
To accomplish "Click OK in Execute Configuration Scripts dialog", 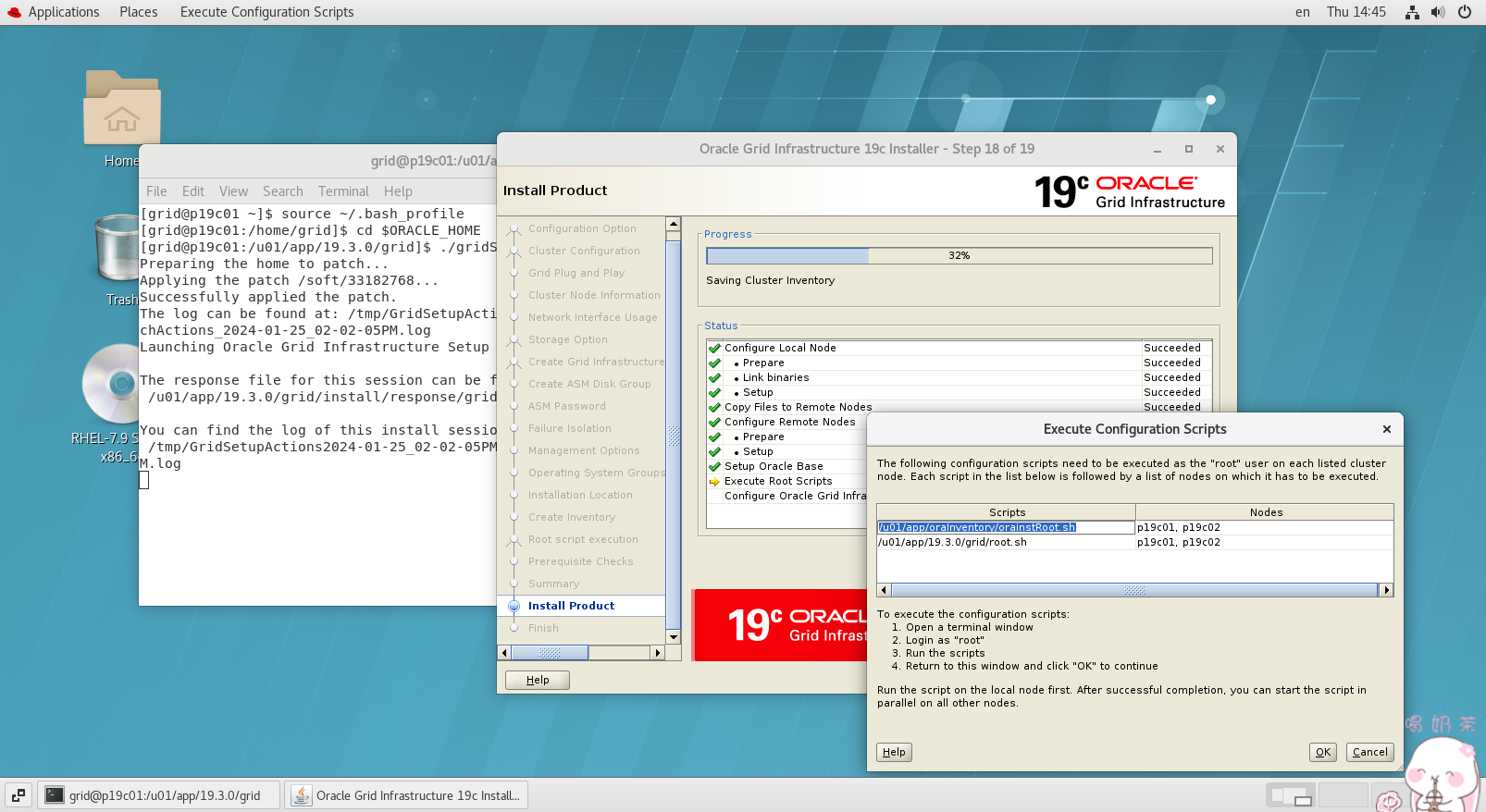I will point(1323,752).
